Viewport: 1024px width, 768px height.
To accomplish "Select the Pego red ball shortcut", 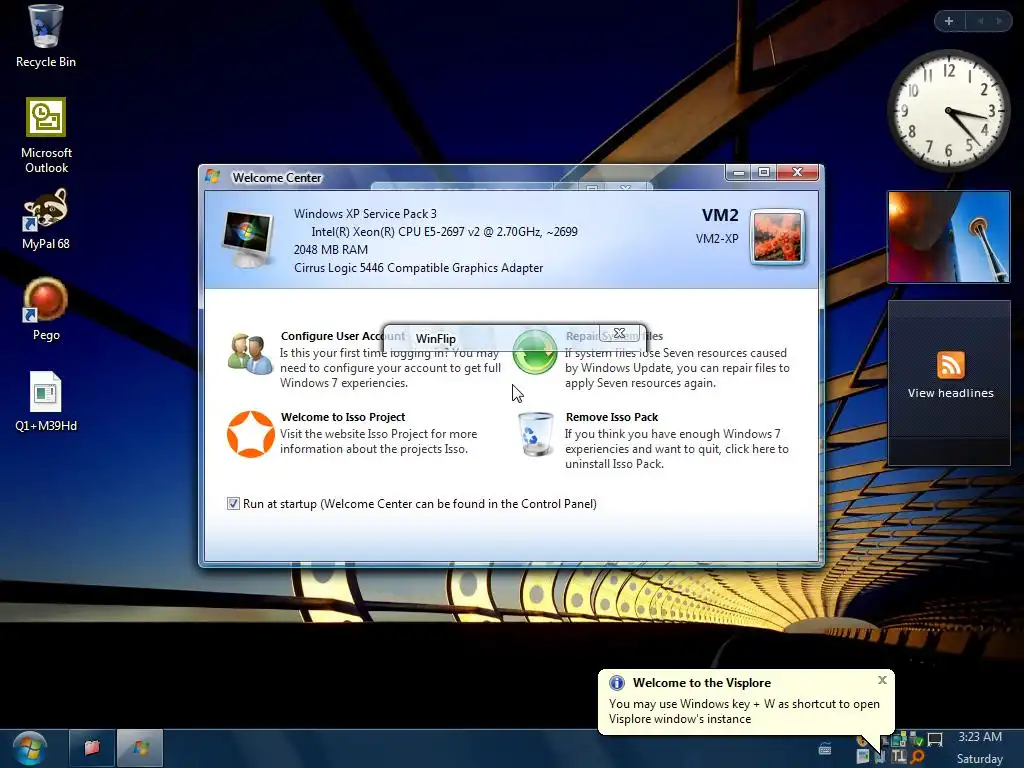I will click(46, 310).
